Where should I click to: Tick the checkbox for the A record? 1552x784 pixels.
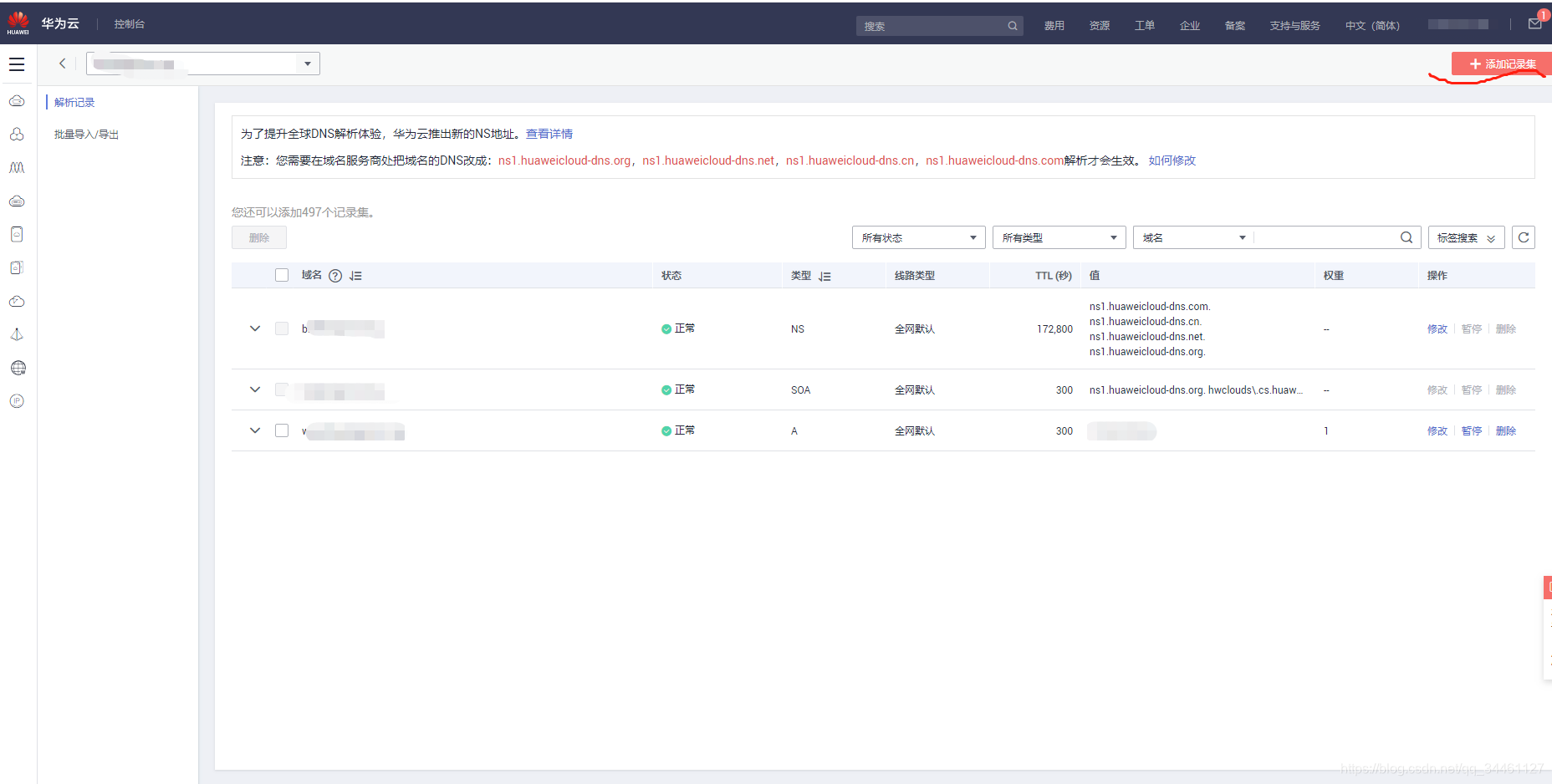(x=282, y=430)
